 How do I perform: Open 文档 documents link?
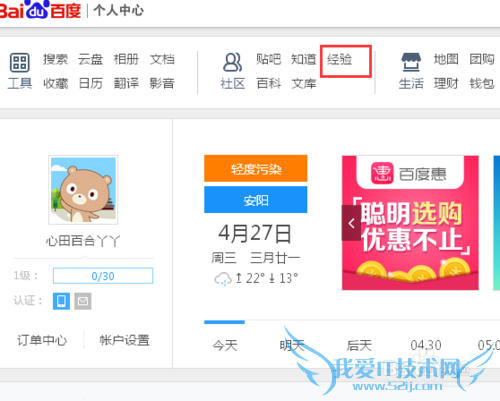162,59
